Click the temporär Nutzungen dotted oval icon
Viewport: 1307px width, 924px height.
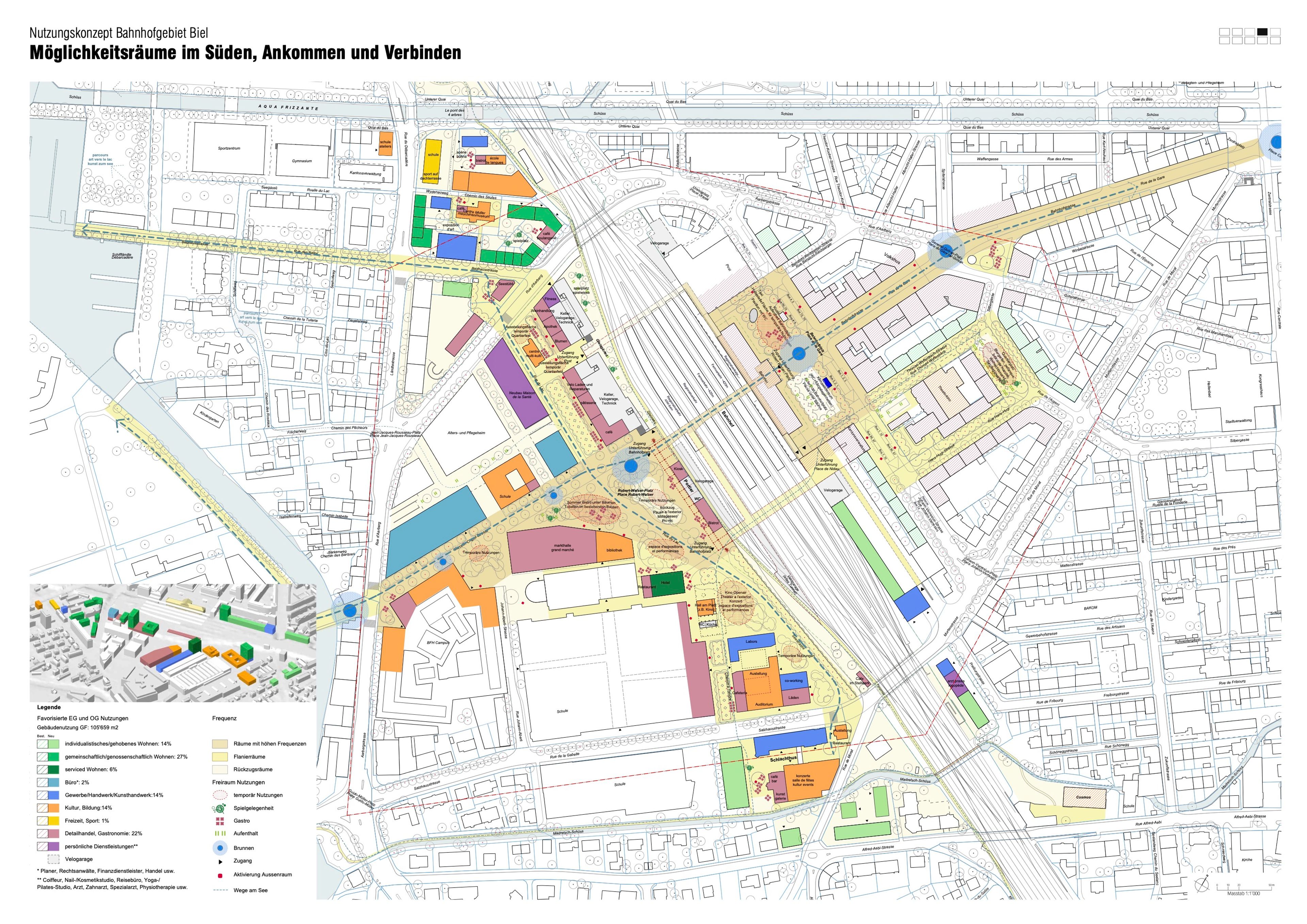tap(220, 795)
